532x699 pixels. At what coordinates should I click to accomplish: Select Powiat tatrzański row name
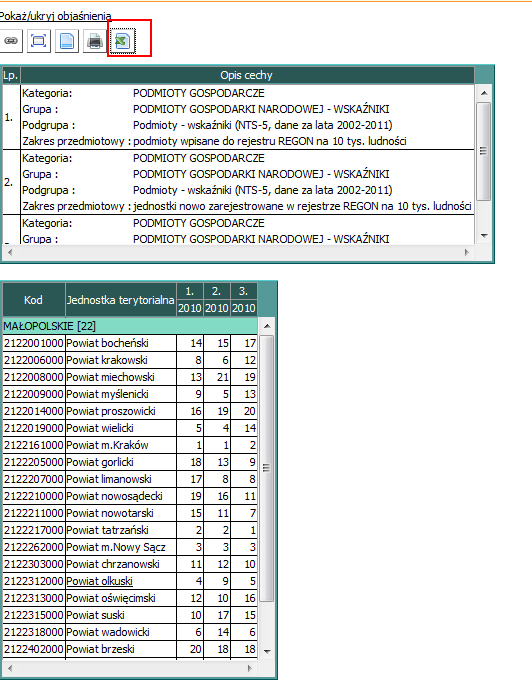[107, 530]
